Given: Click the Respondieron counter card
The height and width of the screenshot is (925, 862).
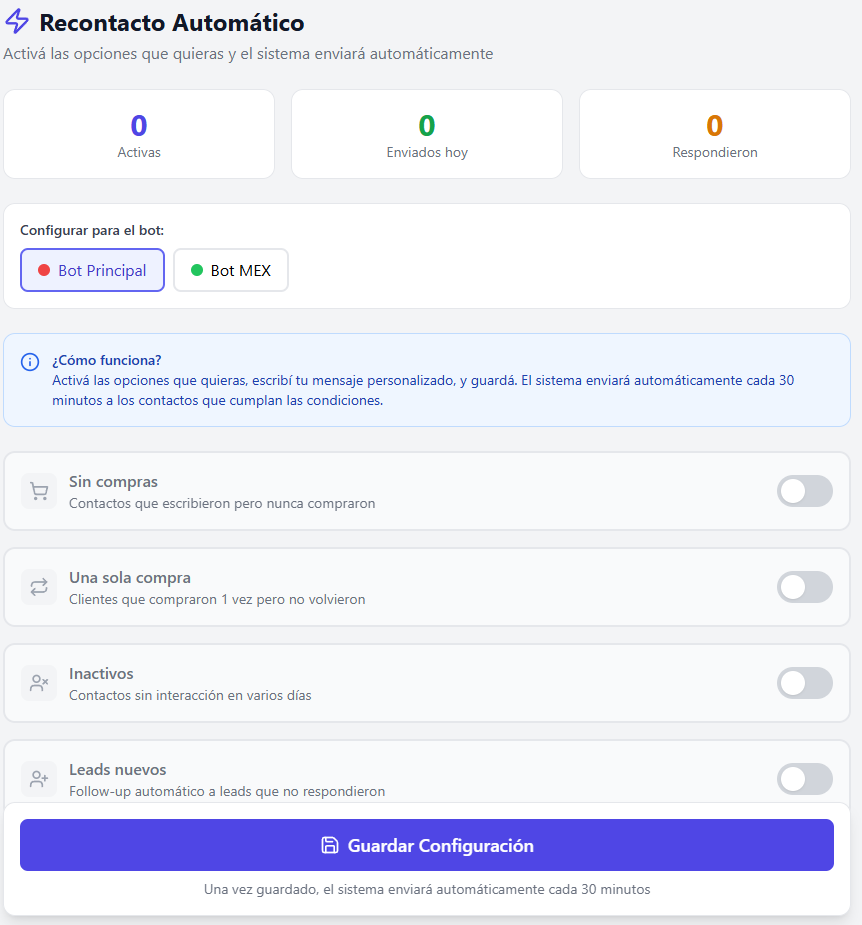Looking at the screenshot, I should click(x=714, y=133).
